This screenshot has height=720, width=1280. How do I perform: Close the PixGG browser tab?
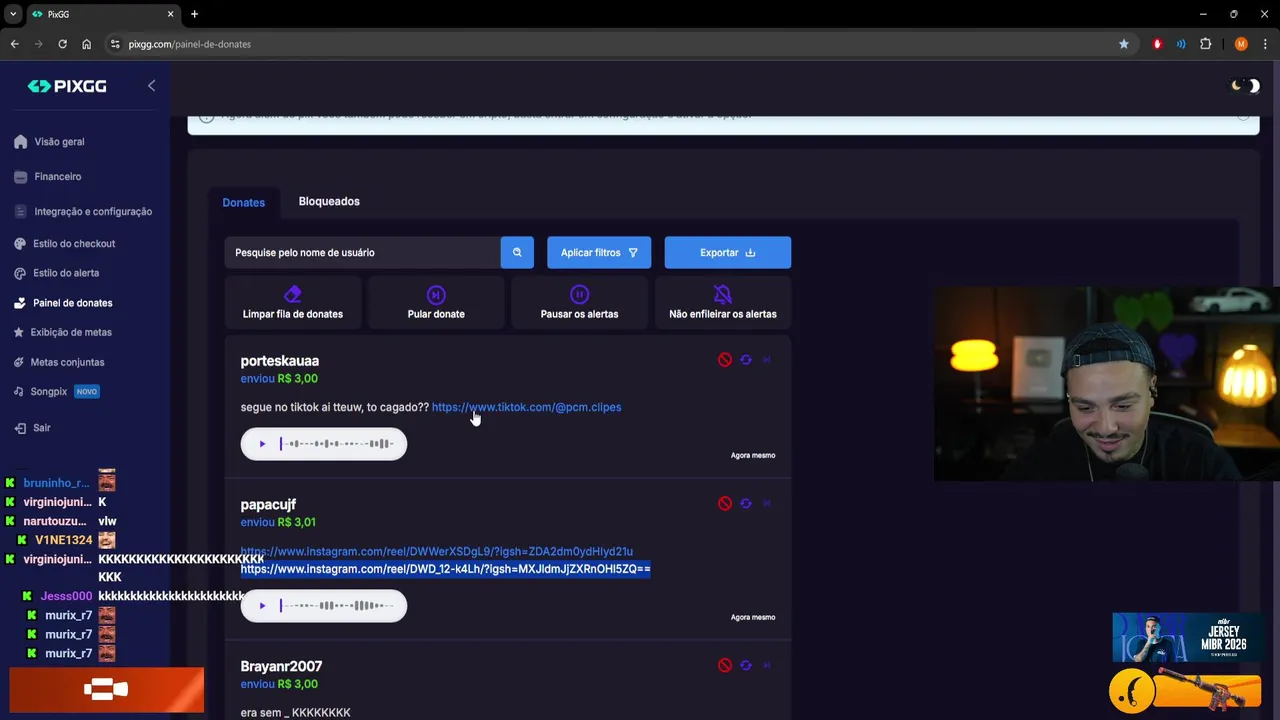171,14
